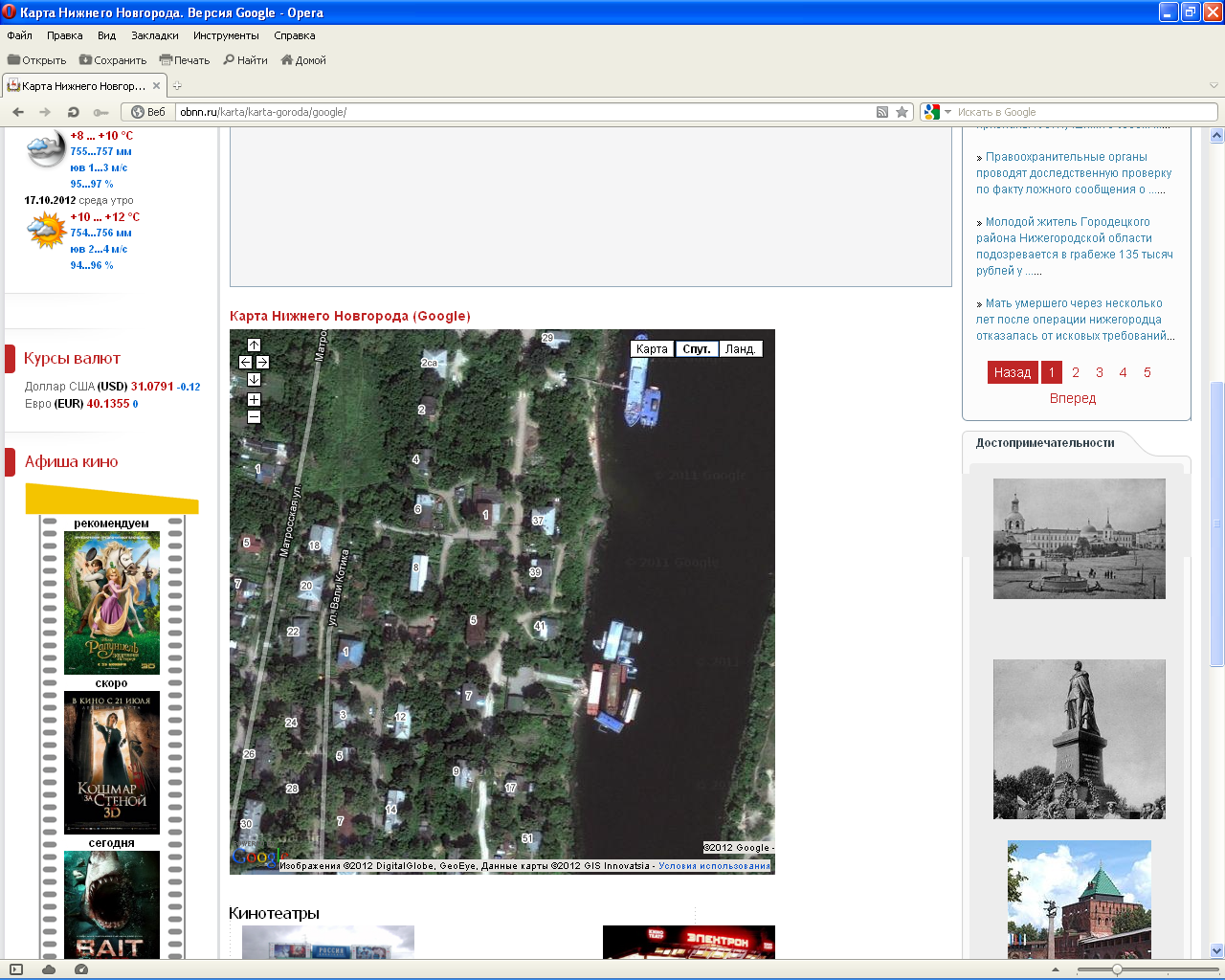
Task: Toggle the Opera panels icon in status bar
Action: [x=16, y=969]
